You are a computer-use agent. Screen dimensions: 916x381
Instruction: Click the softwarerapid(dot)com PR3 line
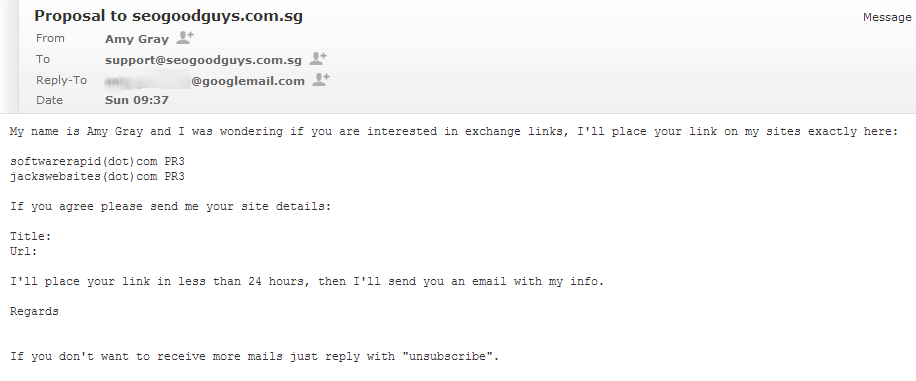98,161
